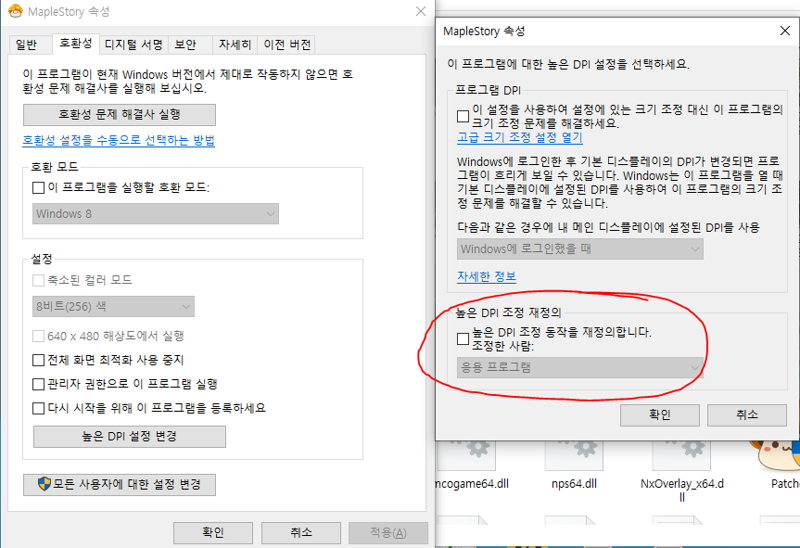The width and height of the screenshot is (800, 548).
Task: Check 관리자 권한으로 이 프로그램 실행
Action: click(x=38, y=384)
